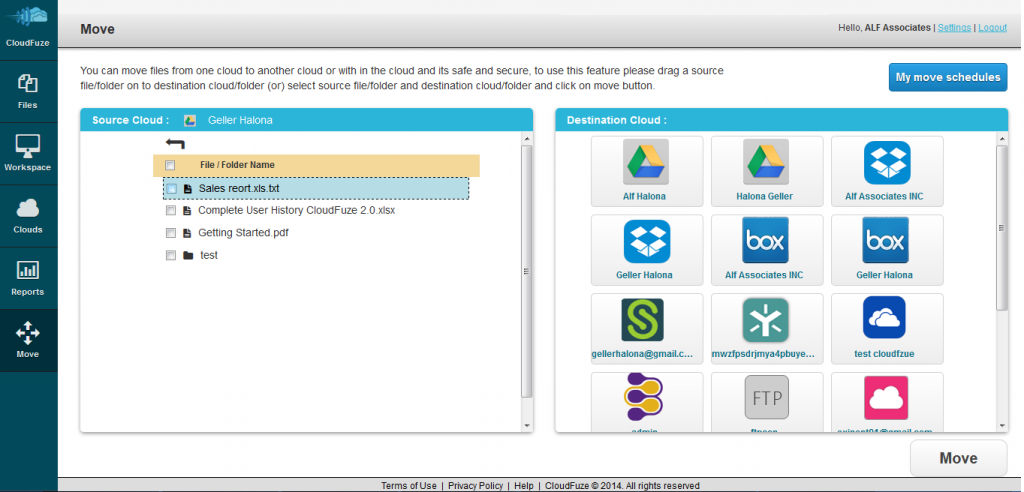Viewport: 1024px width, 492px height.
Task: Click destination panel scrollbar down arrow
Action: (x=1002, y=426)
